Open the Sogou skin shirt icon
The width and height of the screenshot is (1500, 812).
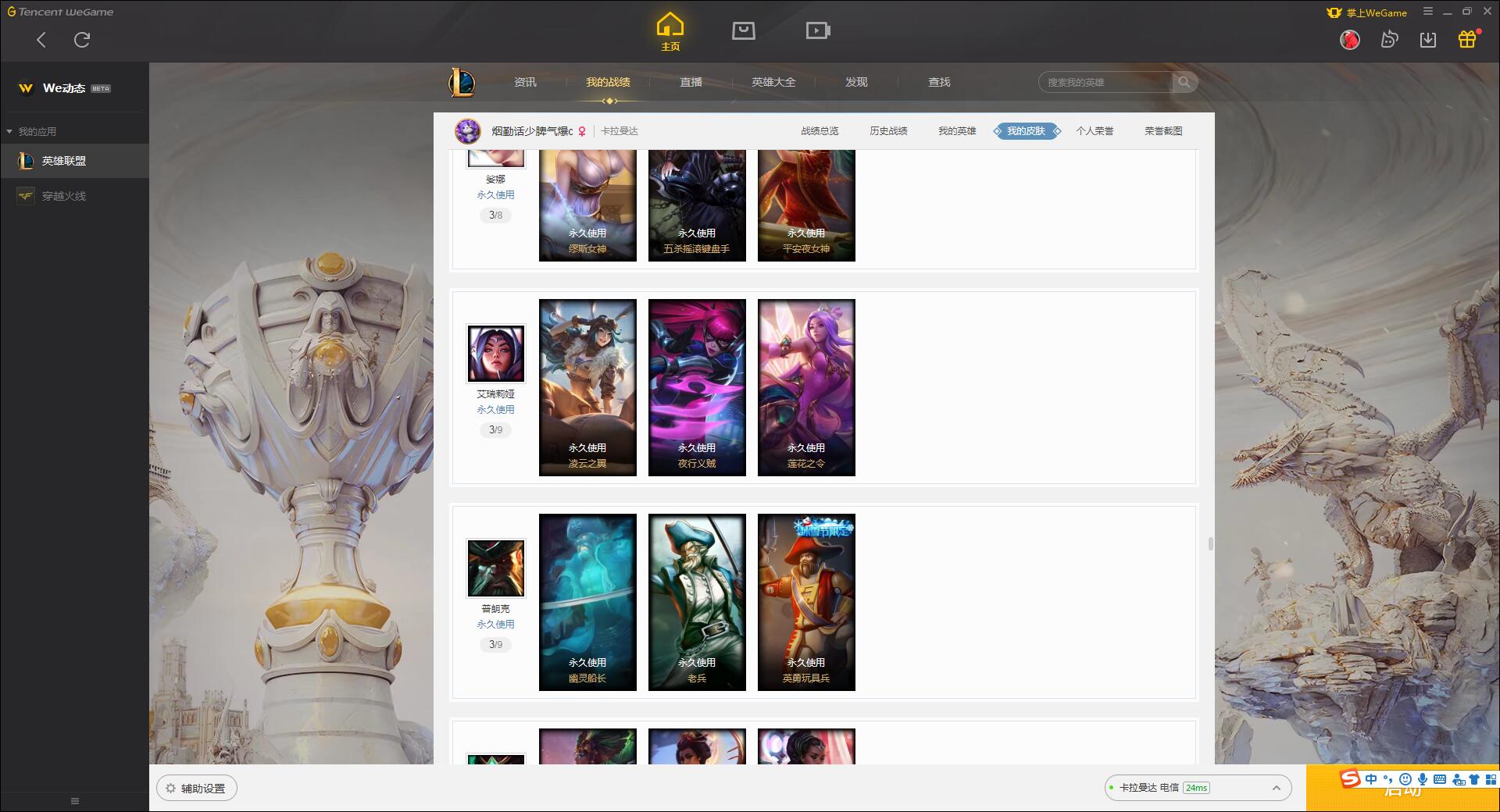click(1474, 779)
